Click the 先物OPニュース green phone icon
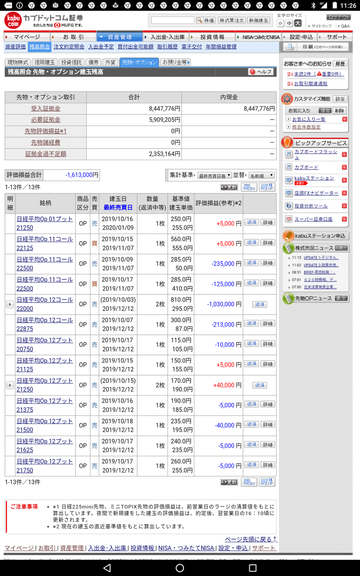This screenshot has width=360, height=576. coord(288,298)
